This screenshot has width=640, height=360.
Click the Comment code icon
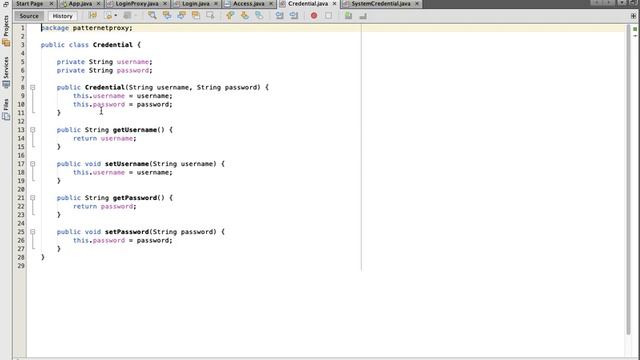[x=348, y=16]
